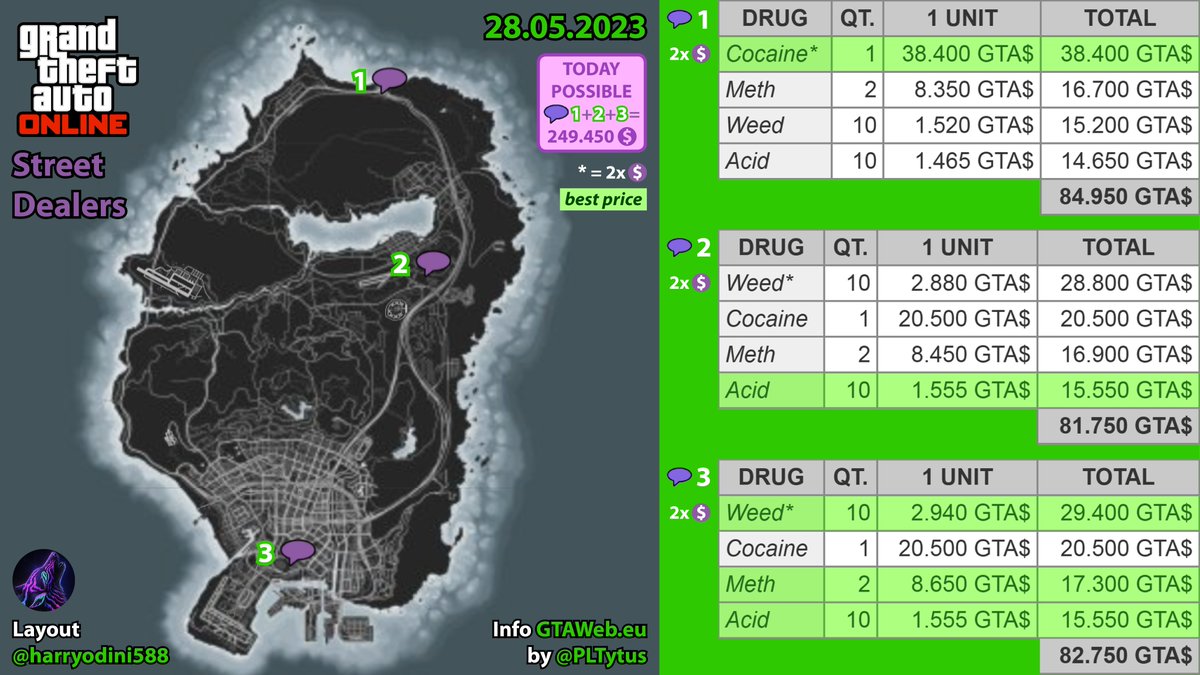1200x675 pixels.
Task: Select the Cocaine cell in dealer 3 table
Action: point(771,549)
